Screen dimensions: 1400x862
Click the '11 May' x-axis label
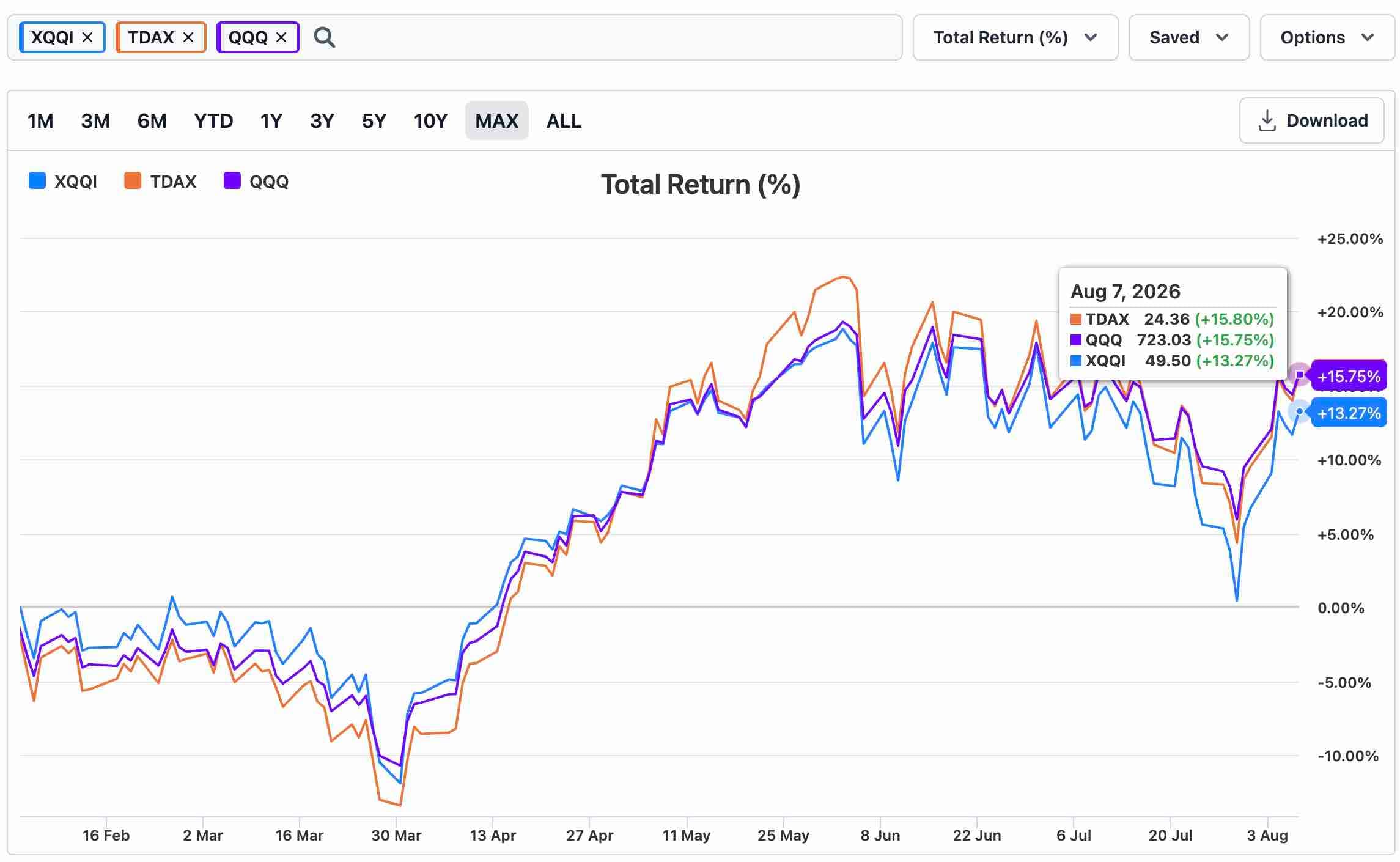pos(687,835)
